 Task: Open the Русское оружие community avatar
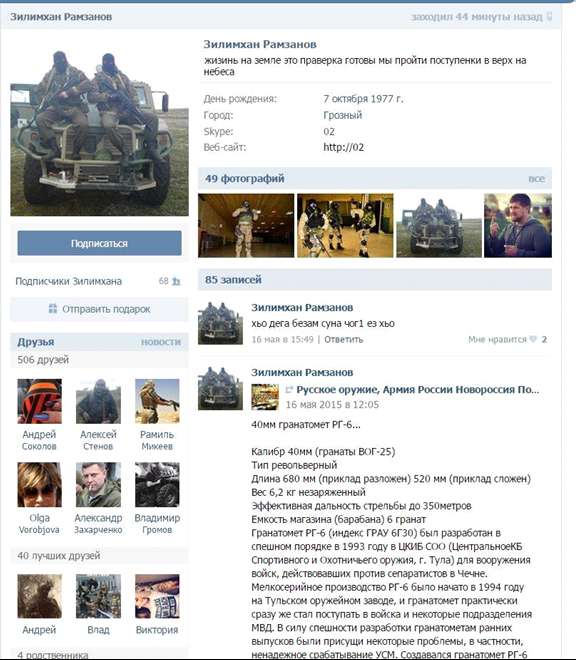pyautogui.click(x=265, y=397)
